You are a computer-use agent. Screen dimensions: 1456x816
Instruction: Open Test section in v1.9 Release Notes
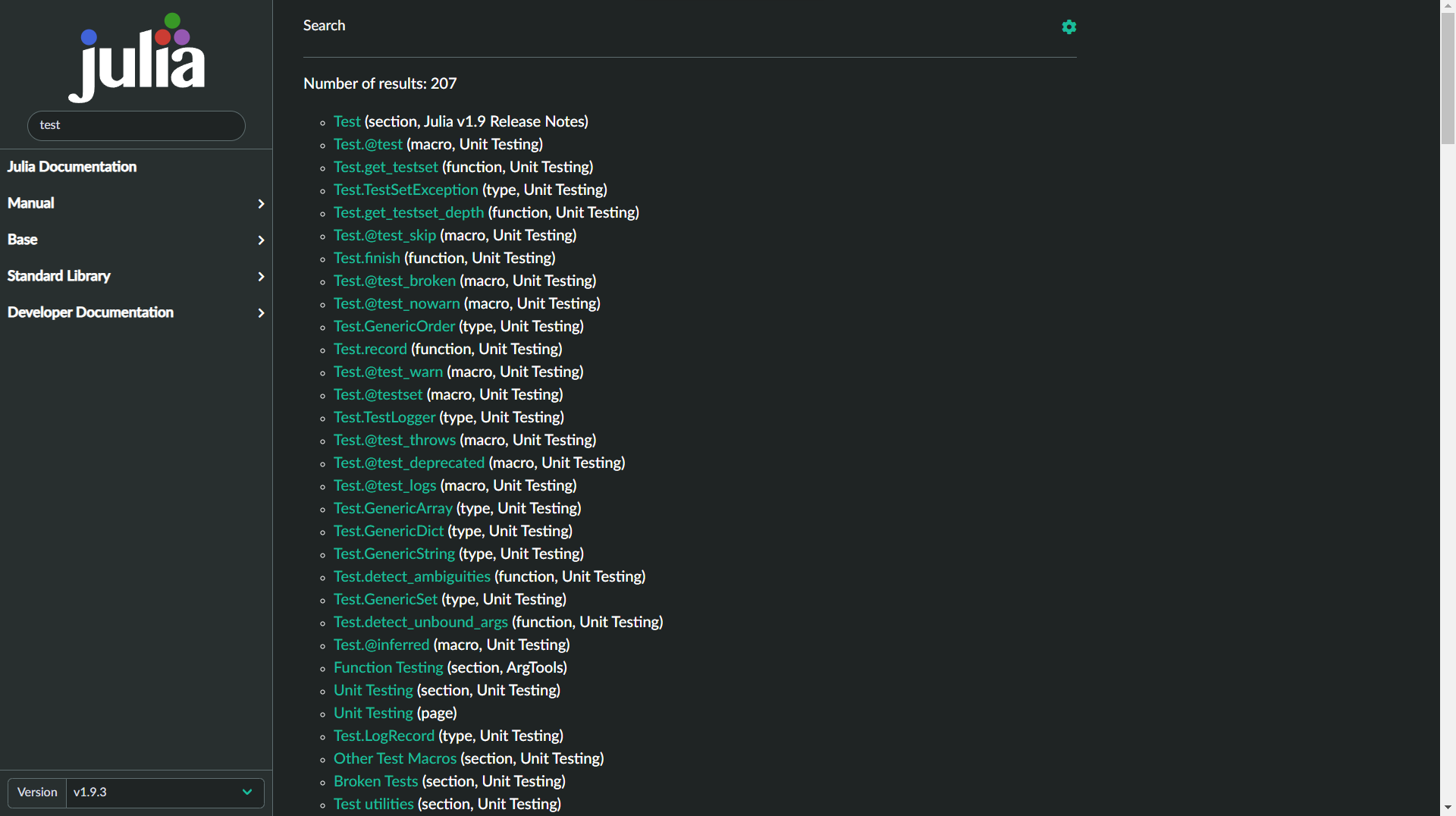(x=347, y=122)
